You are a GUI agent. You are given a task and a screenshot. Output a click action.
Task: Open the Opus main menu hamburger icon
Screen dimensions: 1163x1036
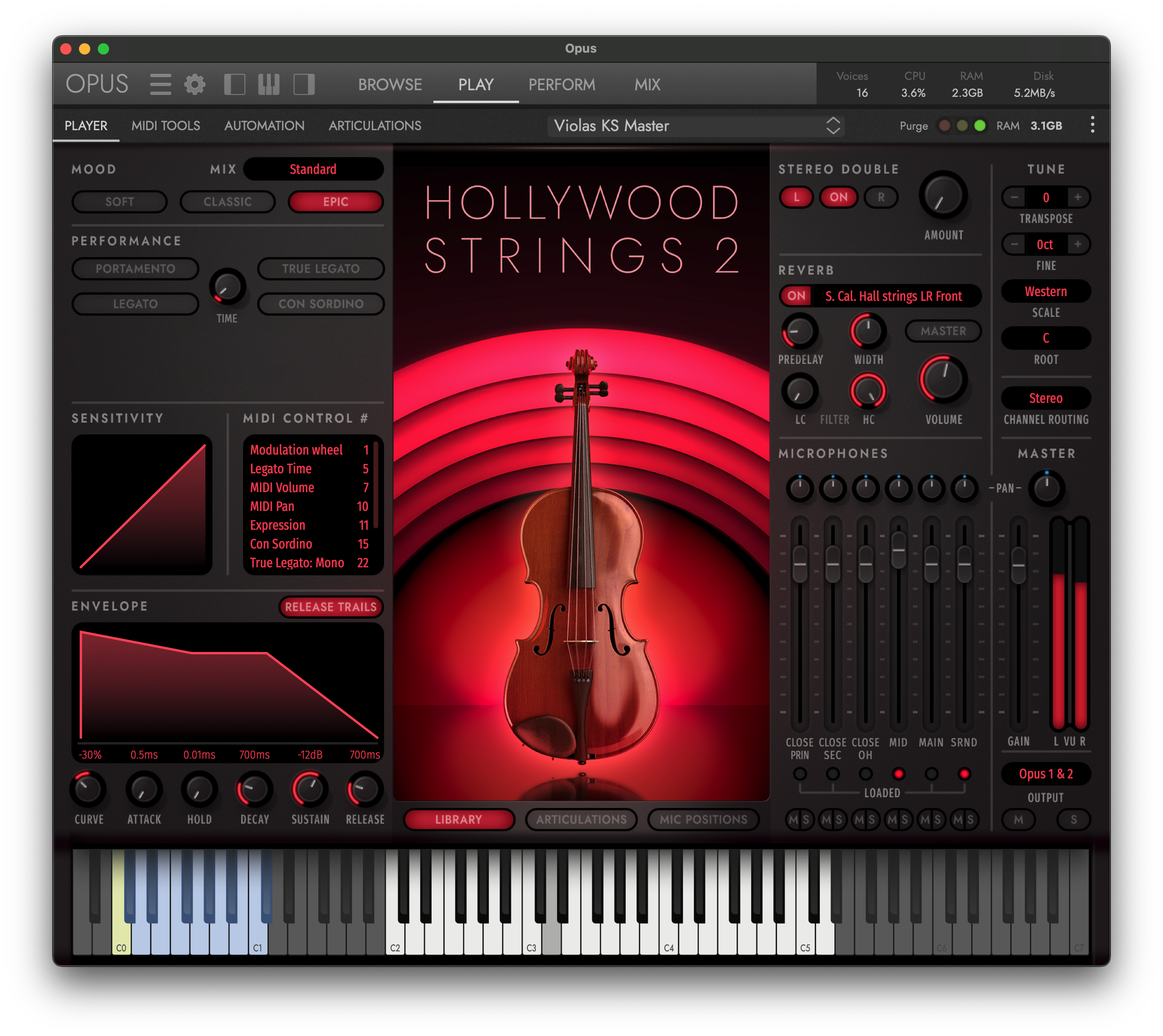(x=160, y=84)
